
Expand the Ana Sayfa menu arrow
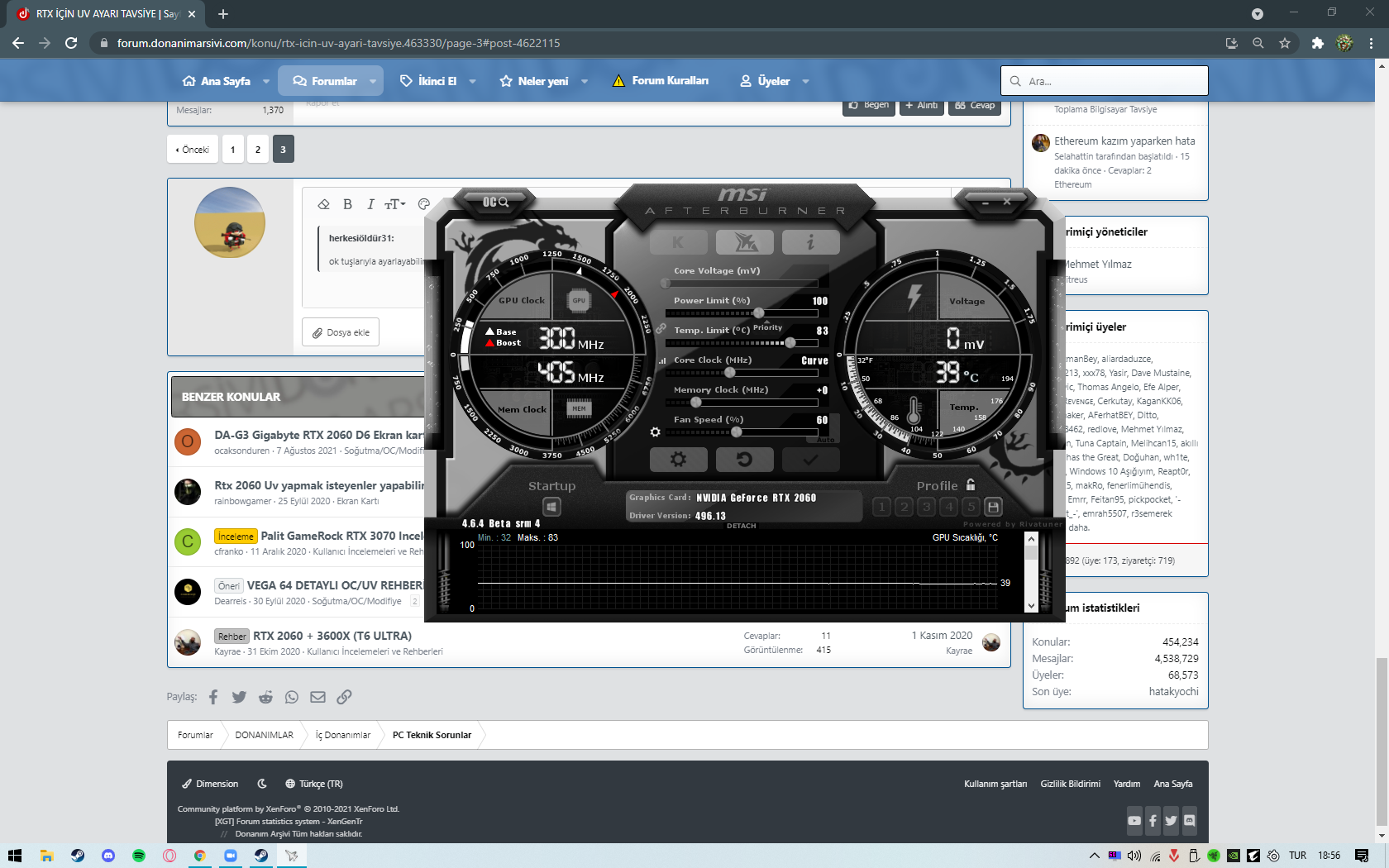[266, 81]
